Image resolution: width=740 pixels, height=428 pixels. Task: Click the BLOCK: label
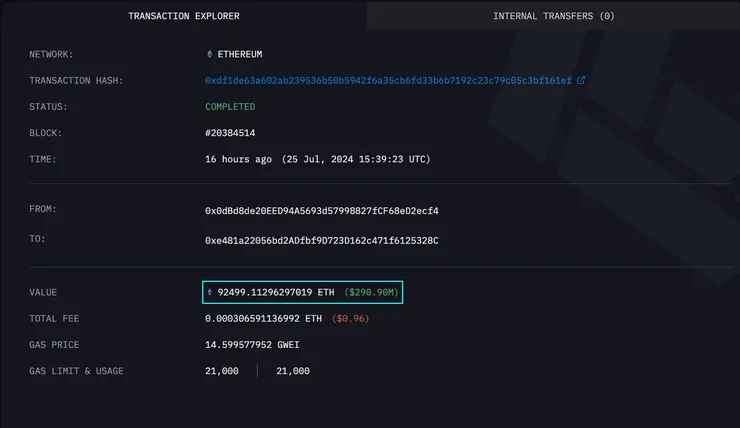click(x=45, y=133)
